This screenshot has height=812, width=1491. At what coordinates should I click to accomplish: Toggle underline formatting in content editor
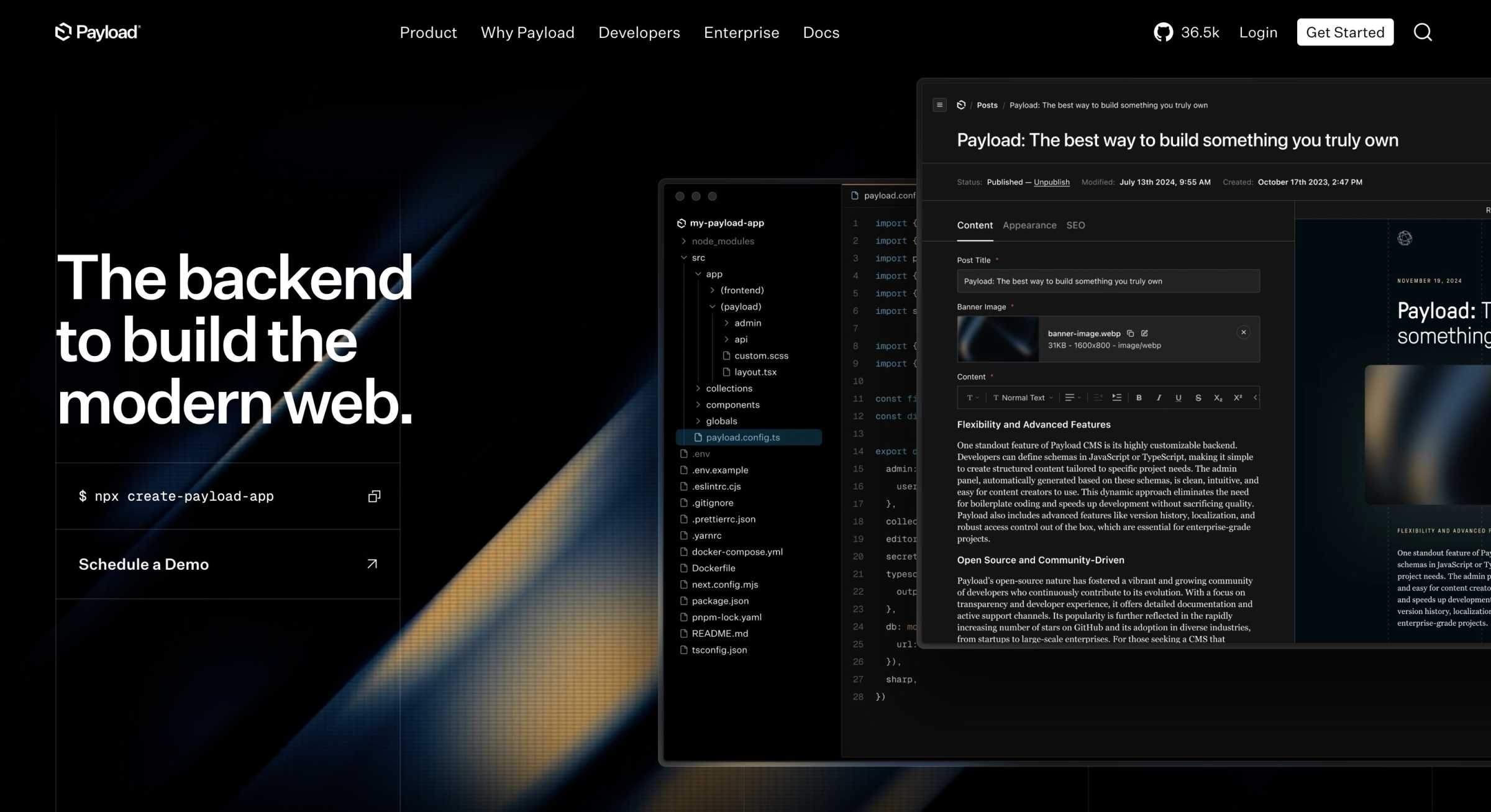point(1178,398)
